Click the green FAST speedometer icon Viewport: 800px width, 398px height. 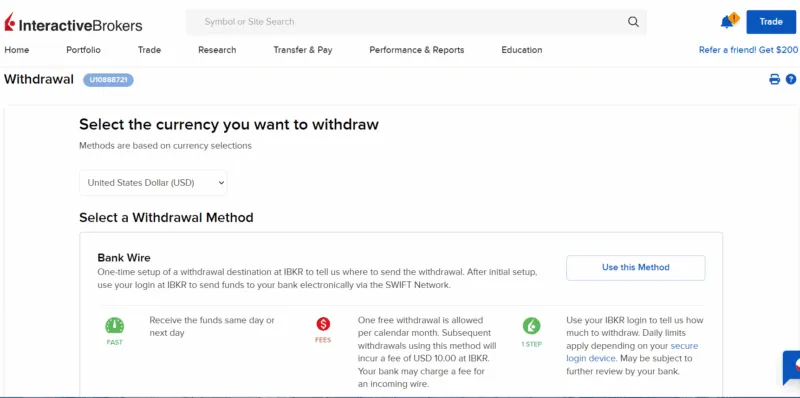point(115,326)
